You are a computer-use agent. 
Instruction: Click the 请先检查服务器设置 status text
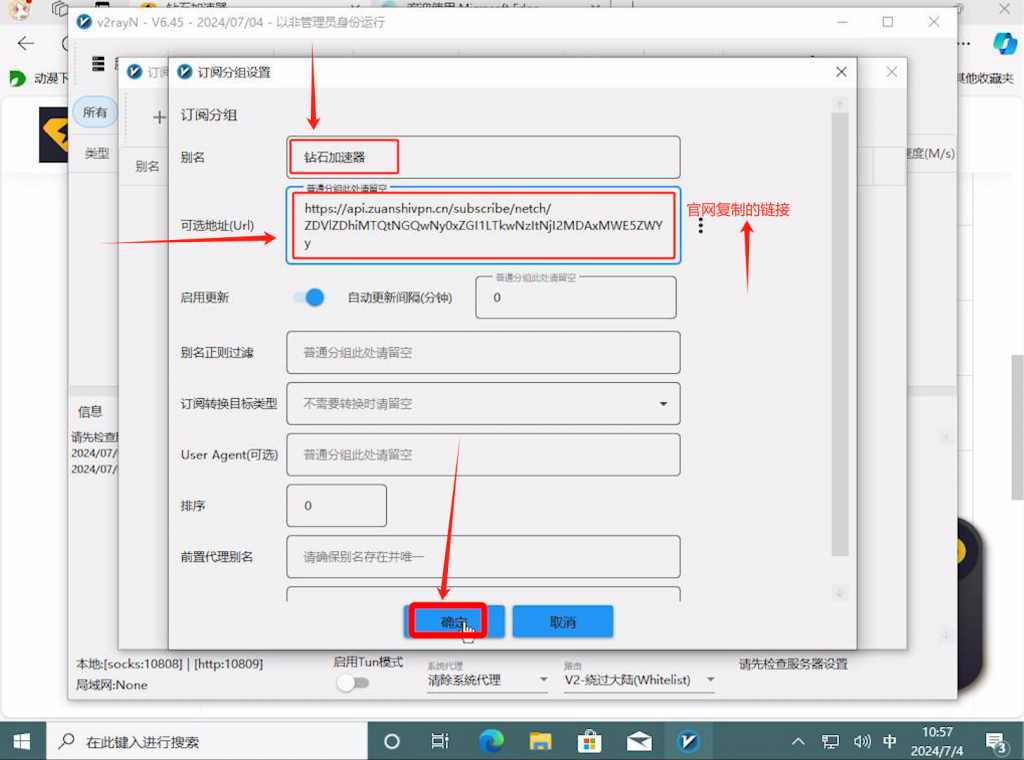[x=793, y=664]
